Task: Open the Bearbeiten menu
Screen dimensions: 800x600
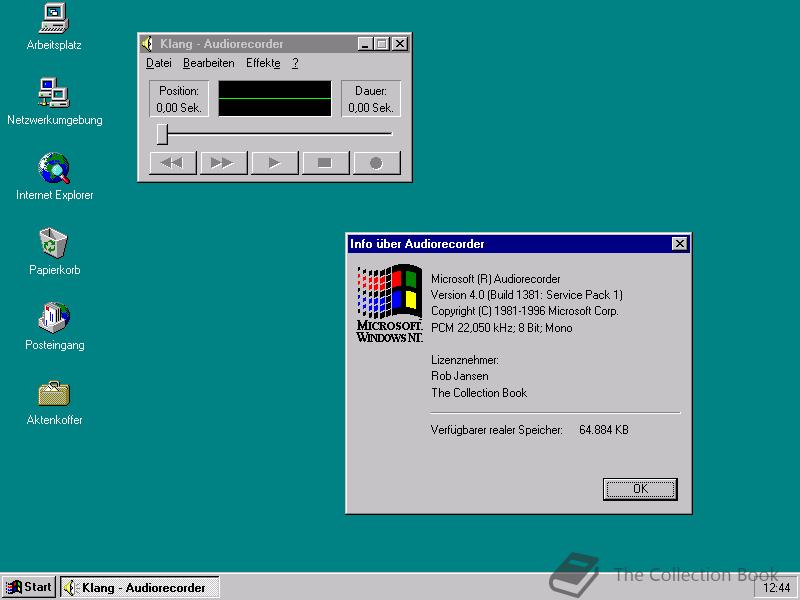Action: pos(209,63)
